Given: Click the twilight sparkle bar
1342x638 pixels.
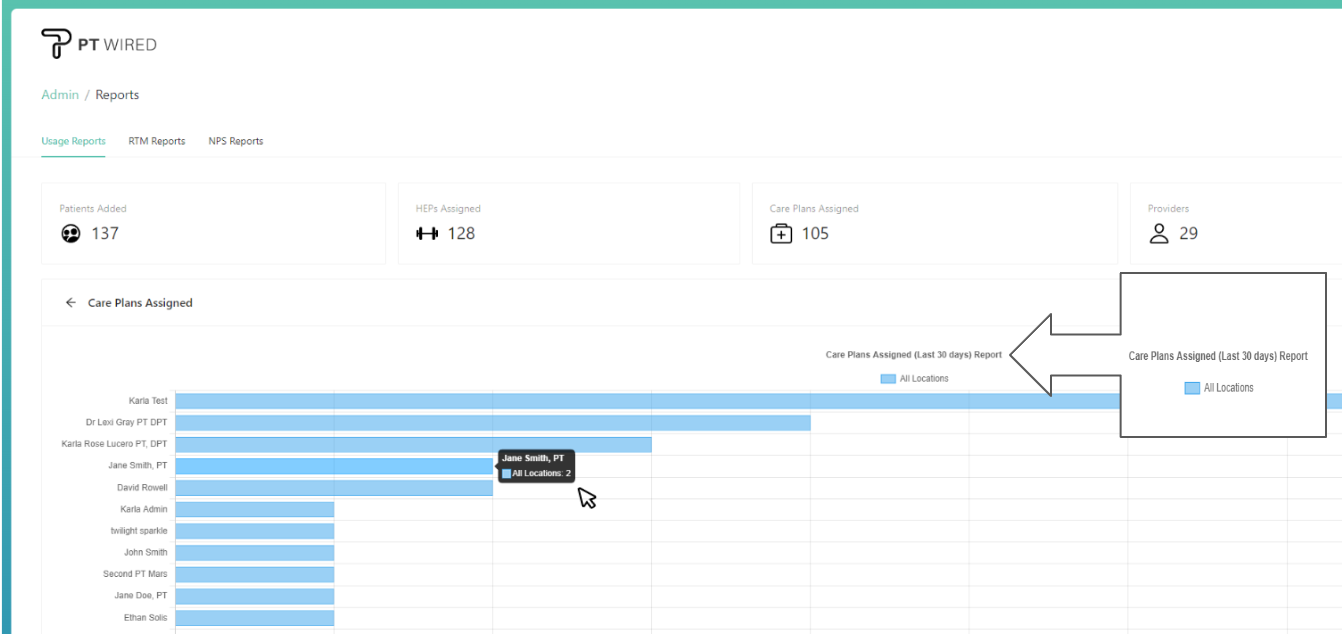Looking at the screenshot, I should coord(254,531).
